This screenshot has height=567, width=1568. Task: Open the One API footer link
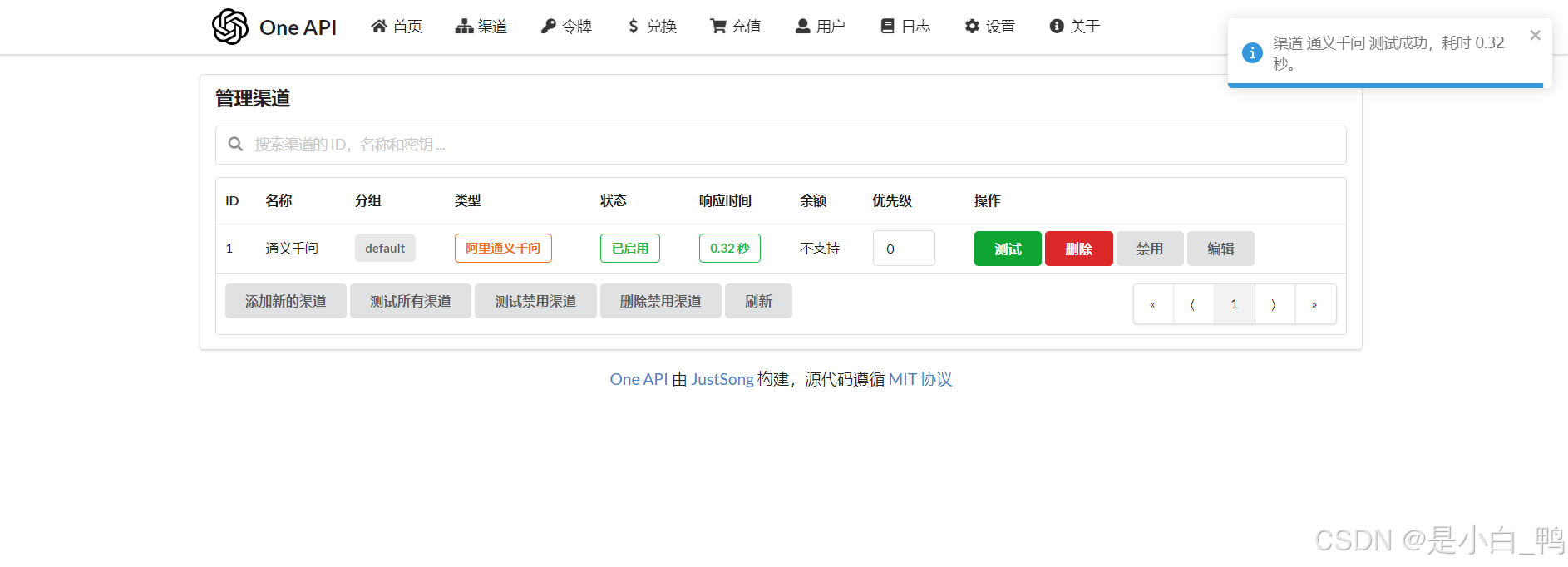[x=639, y=379]
